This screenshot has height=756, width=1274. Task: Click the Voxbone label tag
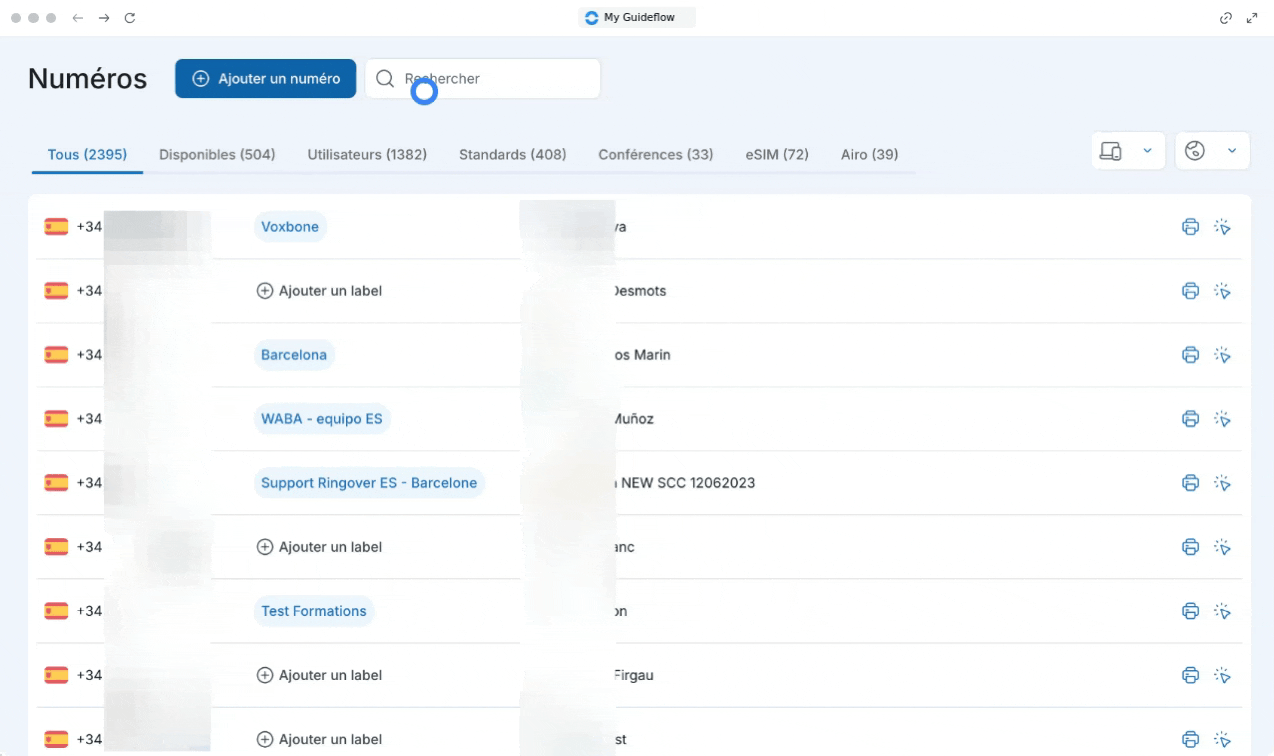click(x=290, y=227)
